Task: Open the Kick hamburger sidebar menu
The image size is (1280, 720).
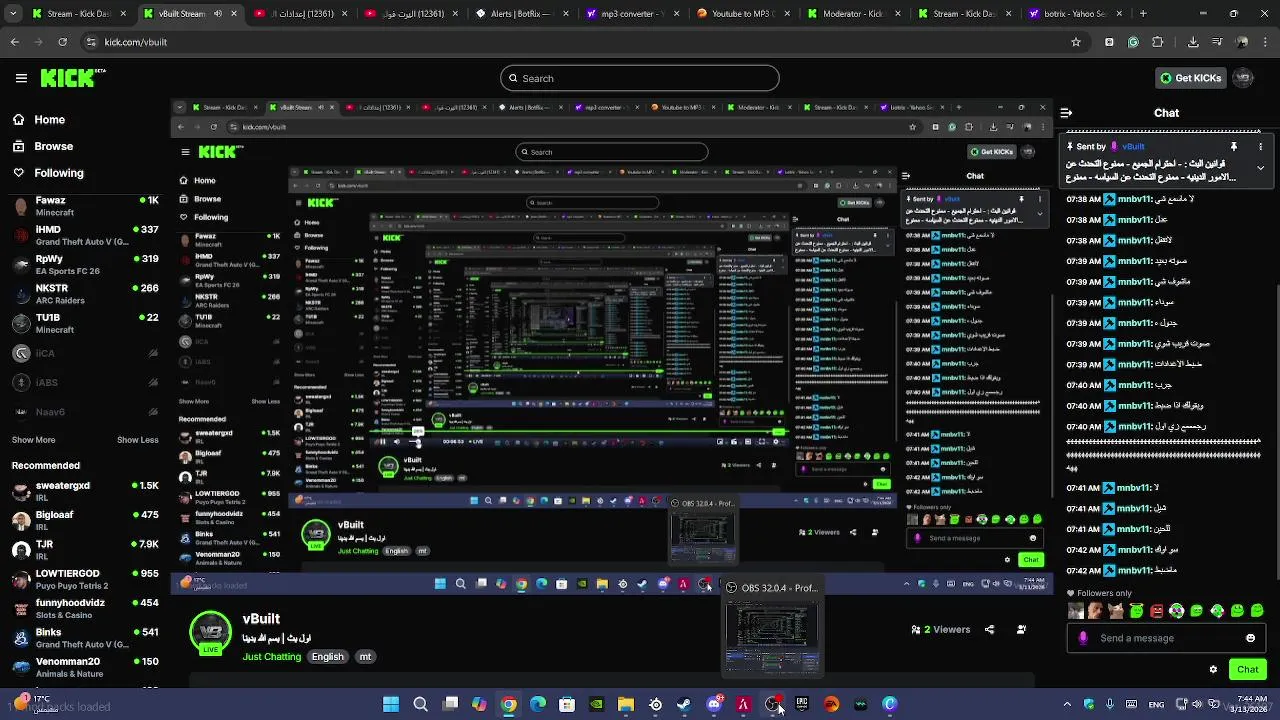Action: (x=21, y=78)
